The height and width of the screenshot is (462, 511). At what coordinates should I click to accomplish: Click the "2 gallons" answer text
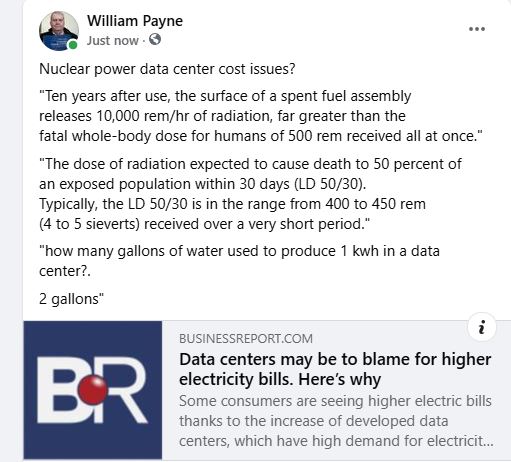(71, 299)
